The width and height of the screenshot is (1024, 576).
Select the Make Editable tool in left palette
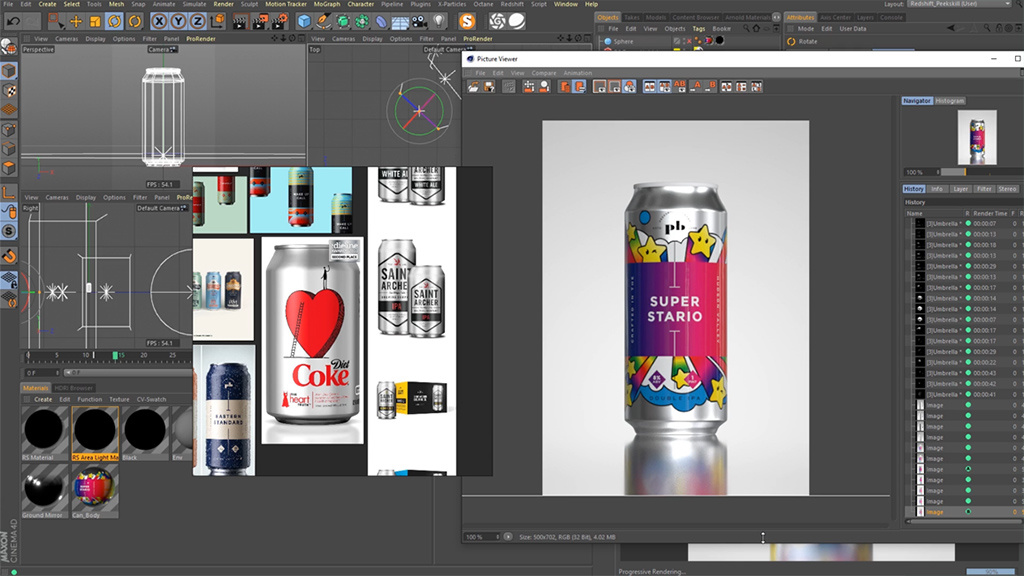point(8,46)
